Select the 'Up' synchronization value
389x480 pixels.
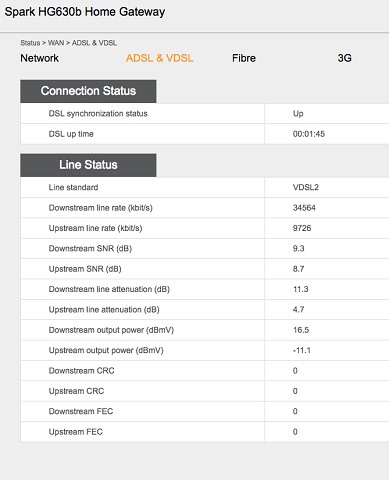click(298, 114)
